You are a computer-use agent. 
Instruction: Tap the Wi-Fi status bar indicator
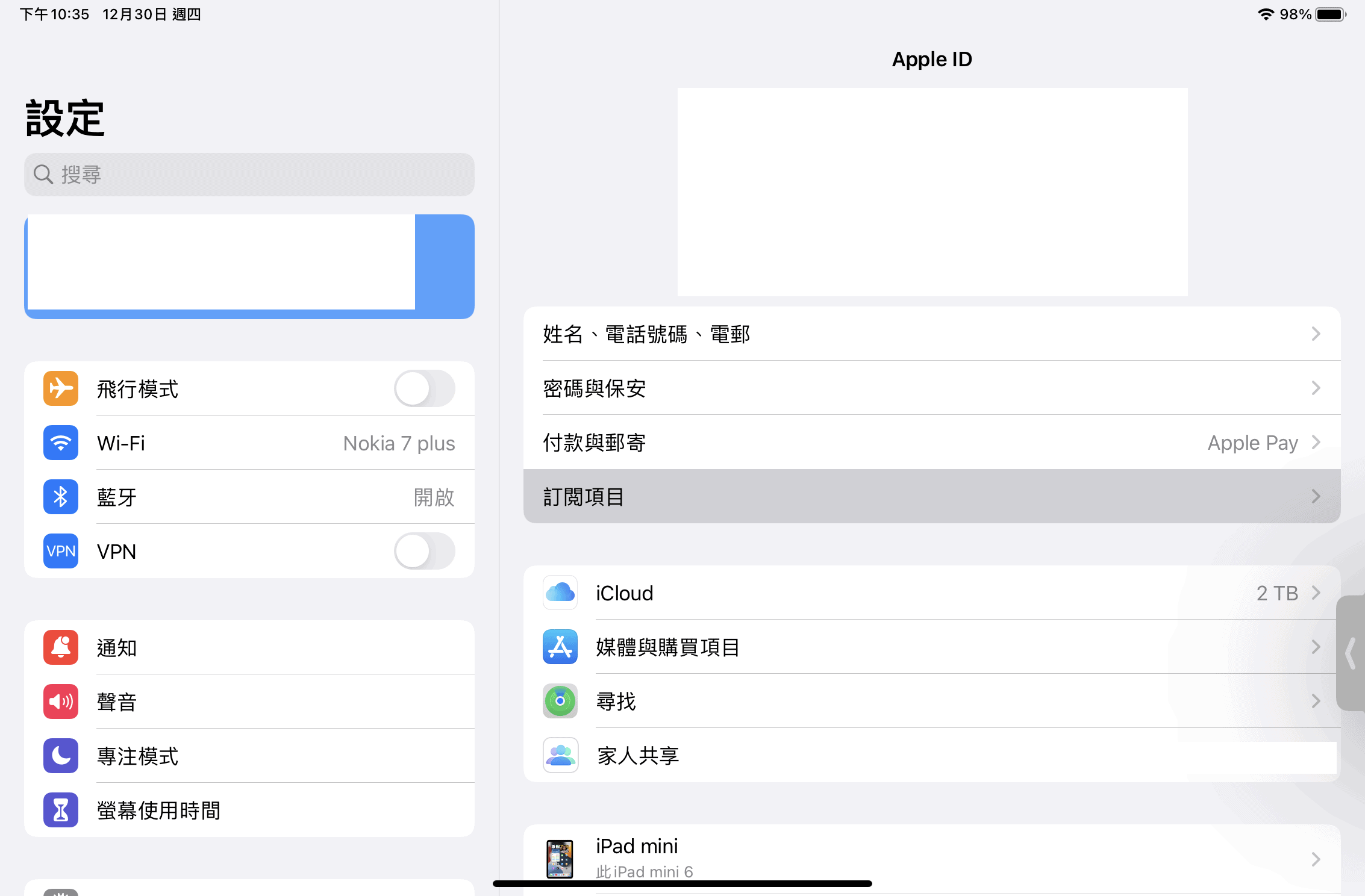pos(1266,14)
